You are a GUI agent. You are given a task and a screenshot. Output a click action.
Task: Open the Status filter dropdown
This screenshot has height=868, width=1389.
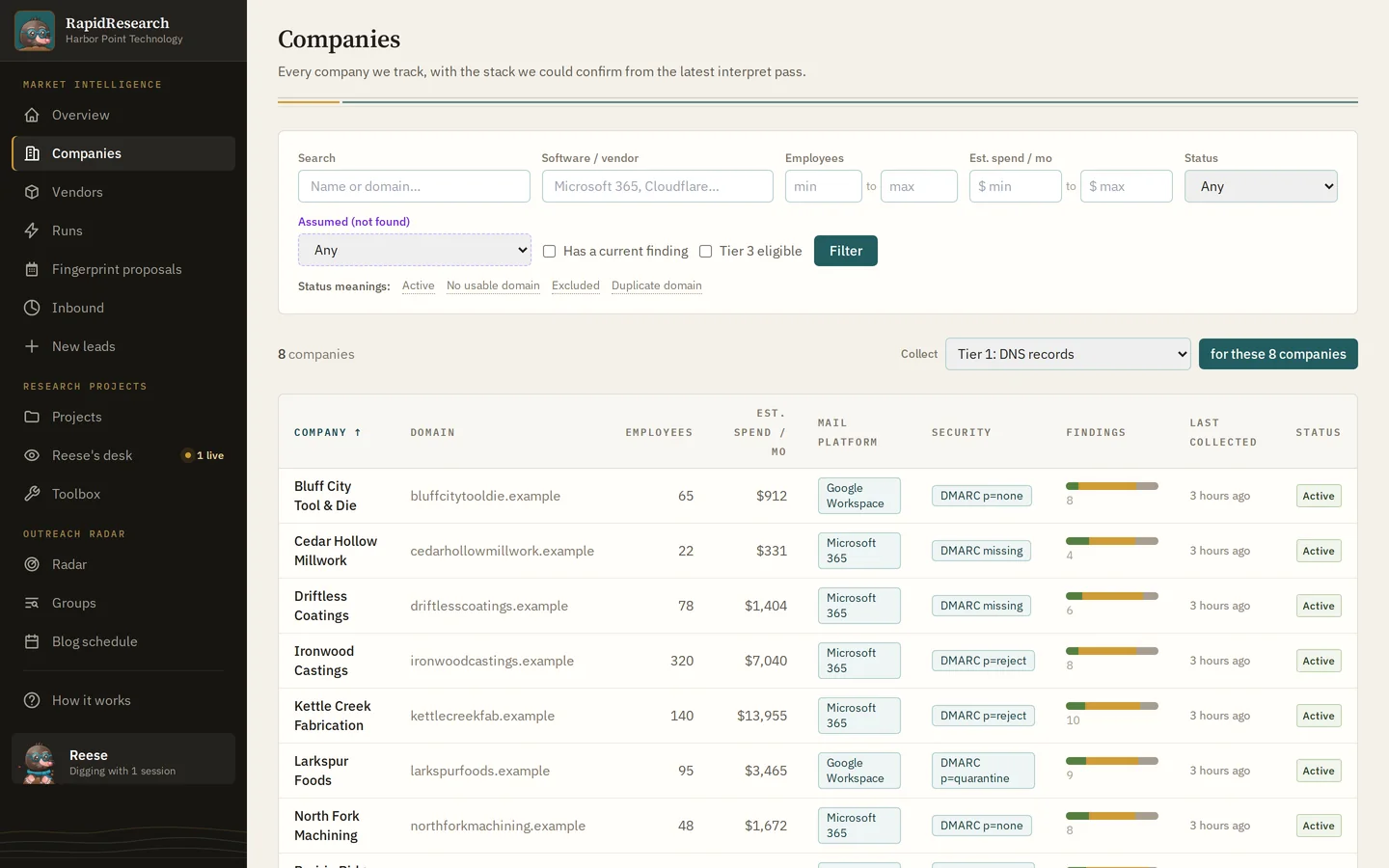click(1261, 186)
